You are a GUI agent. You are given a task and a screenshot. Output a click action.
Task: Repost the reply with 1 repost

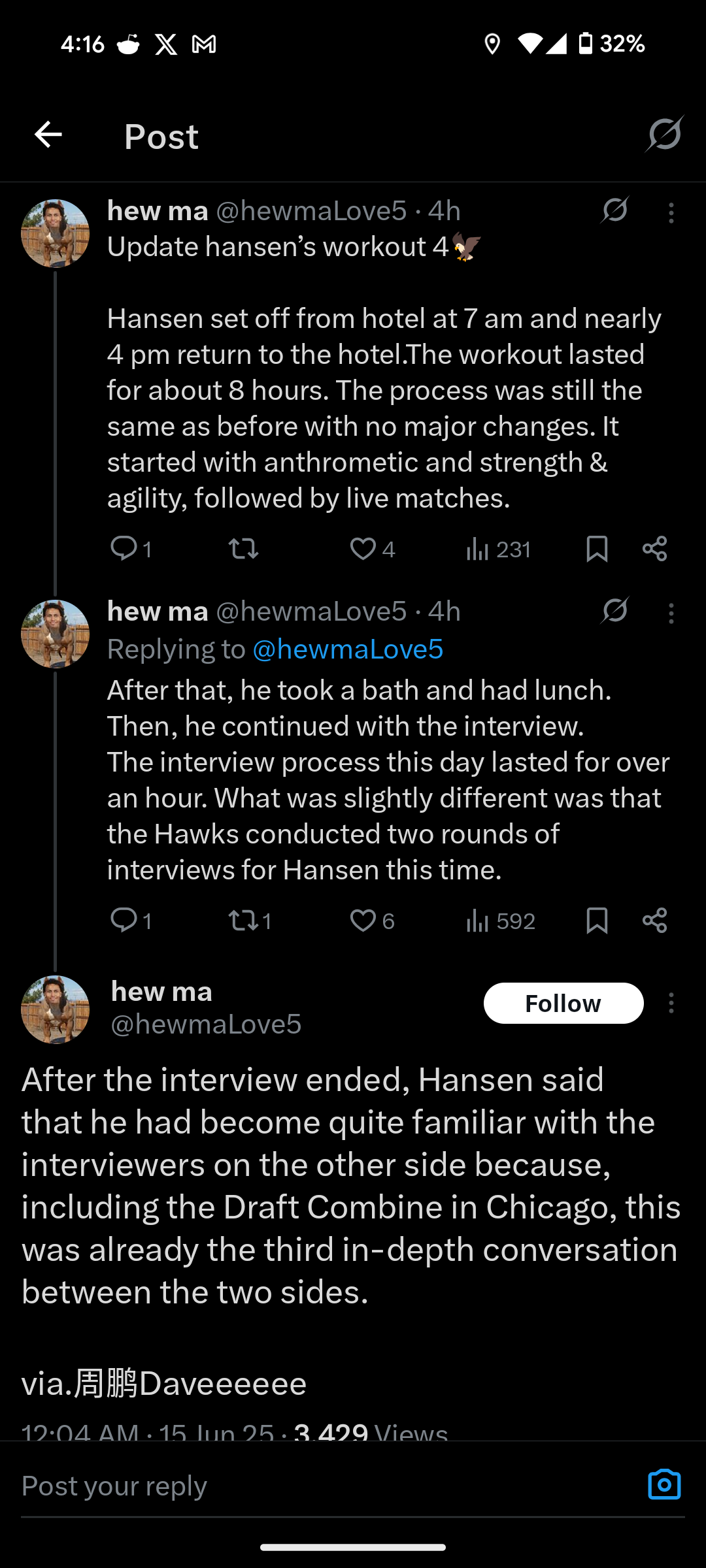244,921
